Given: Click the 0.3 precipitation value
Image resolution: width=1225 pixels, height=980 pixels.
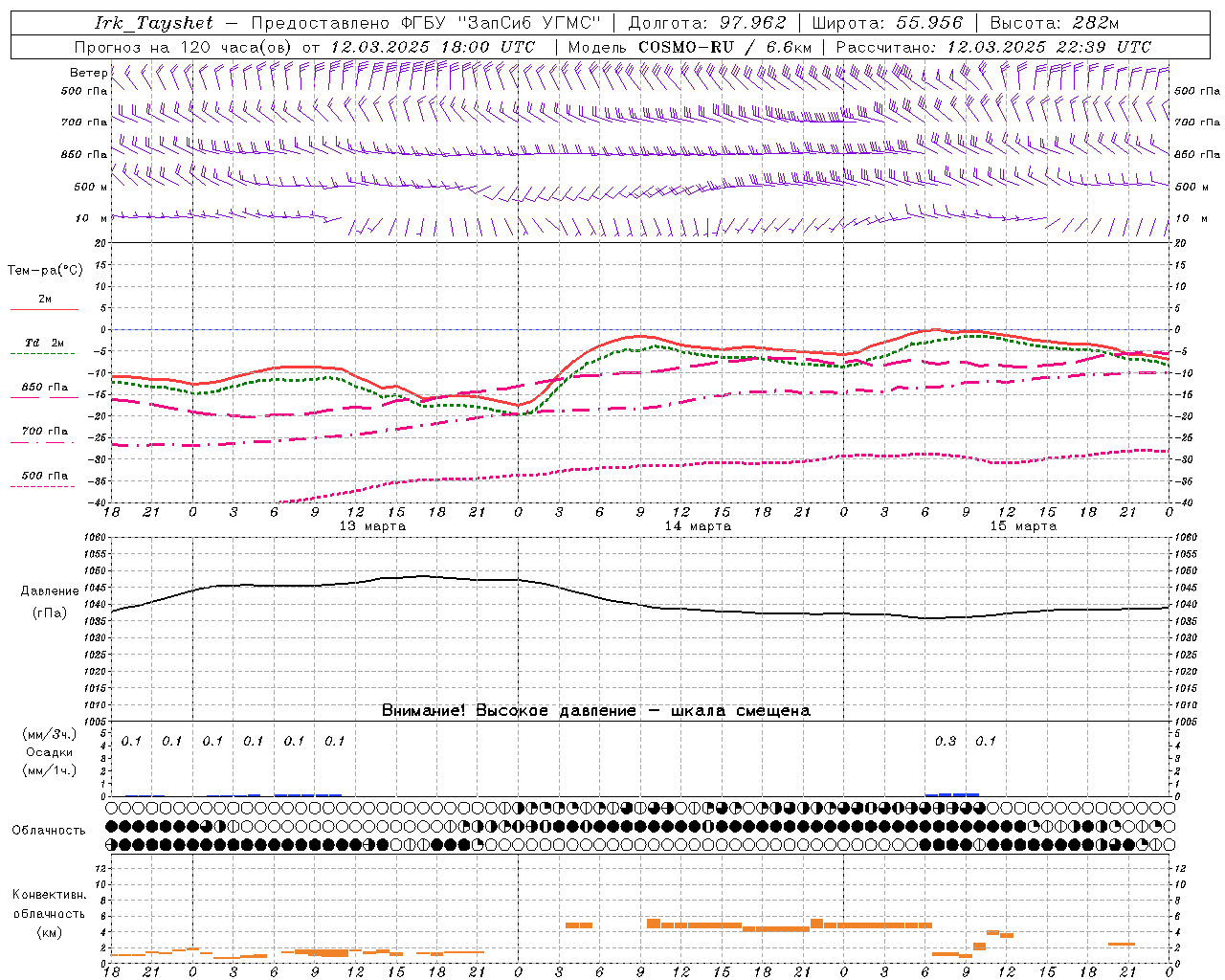Looking at the screenshot, I should pyautogui.click(x=946, y=741).
